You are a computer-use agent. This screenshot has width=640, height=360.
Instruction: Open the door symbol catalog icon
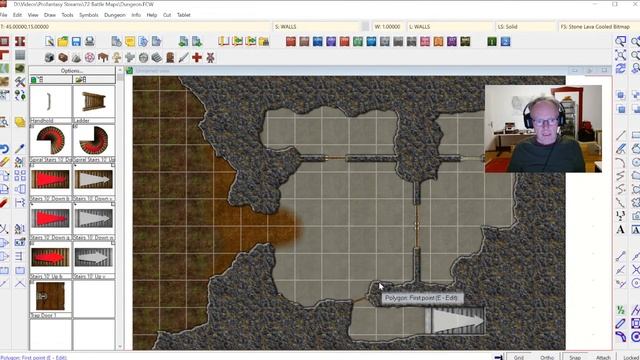pos(170,58)
